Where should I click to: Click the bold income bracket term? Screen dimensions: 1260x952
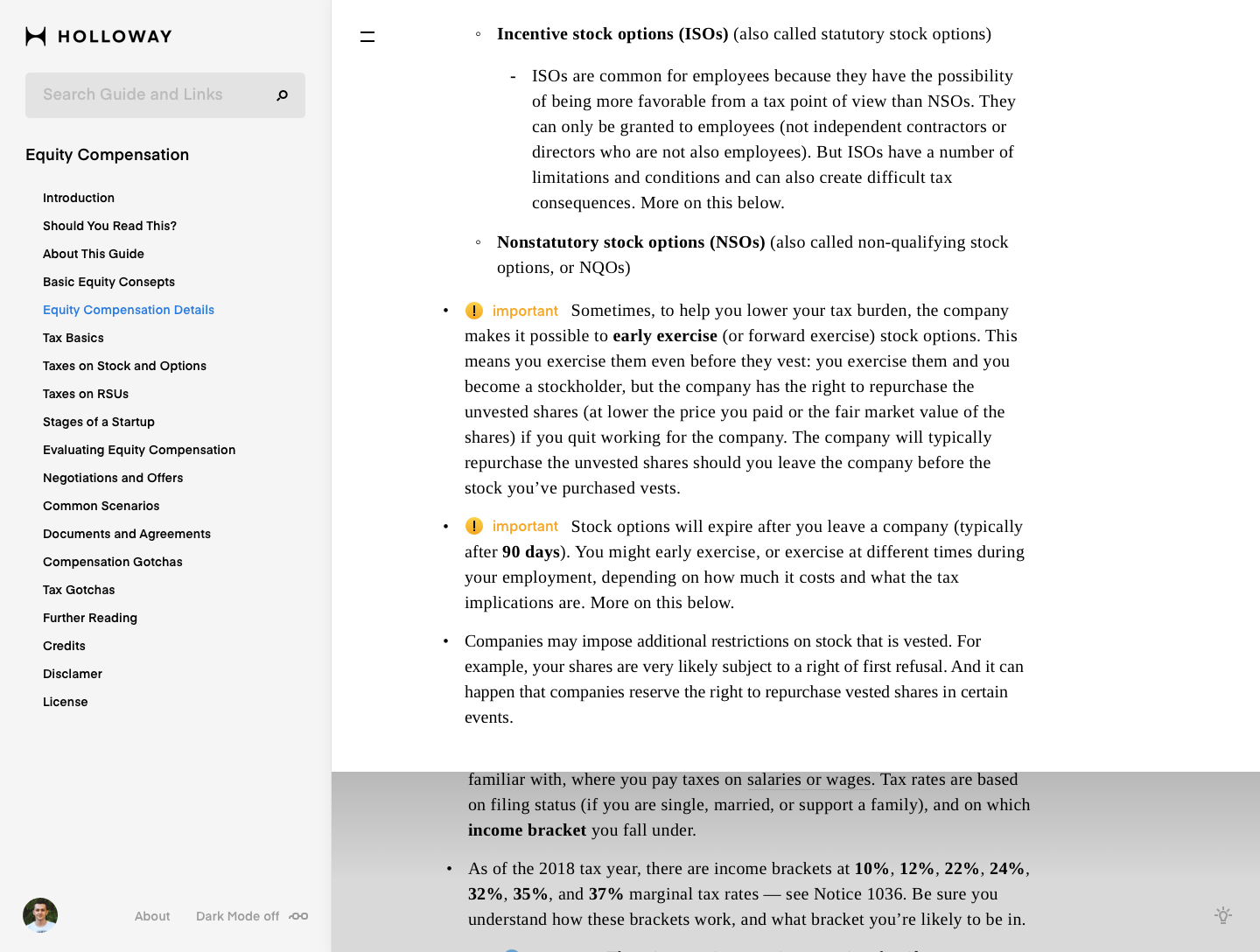[527, 830]
